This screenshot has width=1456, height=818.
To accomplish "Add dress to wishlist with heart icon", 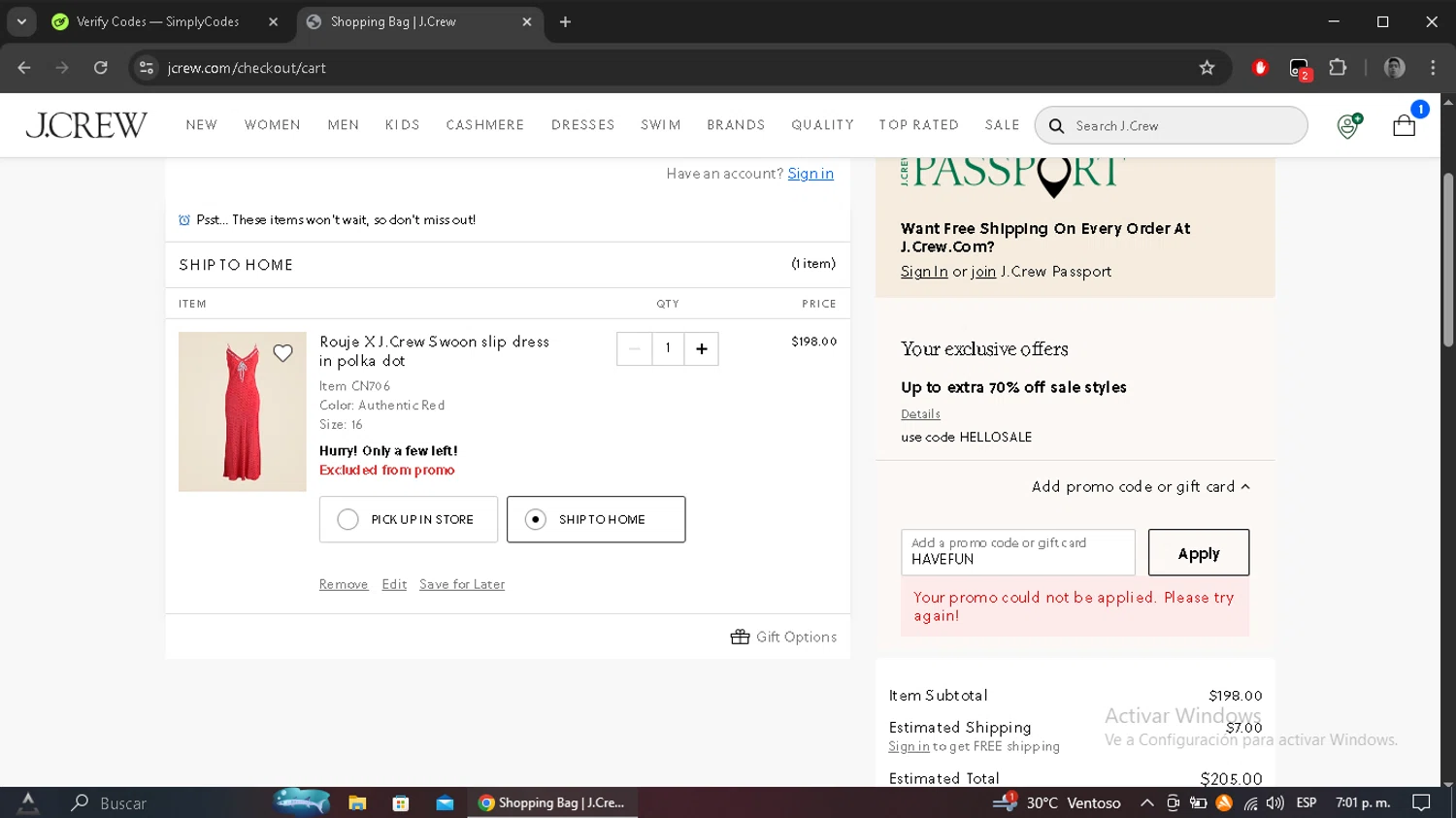I will click(282, 353).
